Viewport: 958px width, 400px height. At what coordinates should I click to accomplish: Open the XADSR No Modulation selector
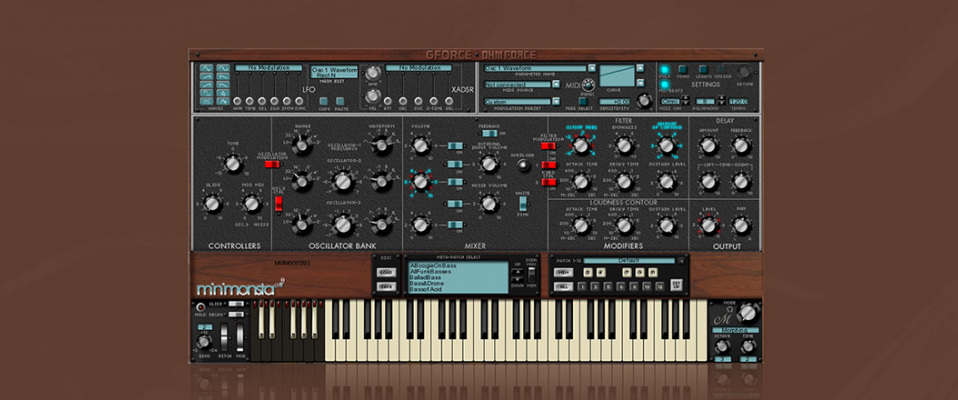click(419, 68)
